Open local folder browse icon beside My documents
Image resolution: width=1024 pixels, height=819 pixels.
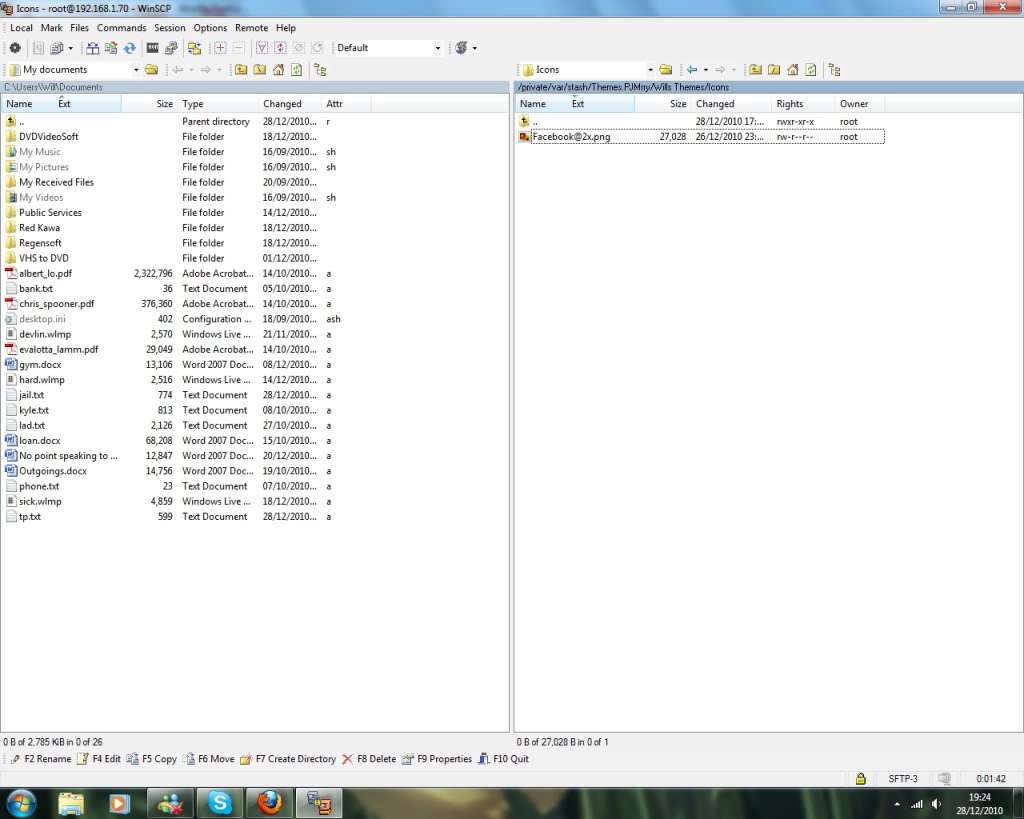click(152, 69)
